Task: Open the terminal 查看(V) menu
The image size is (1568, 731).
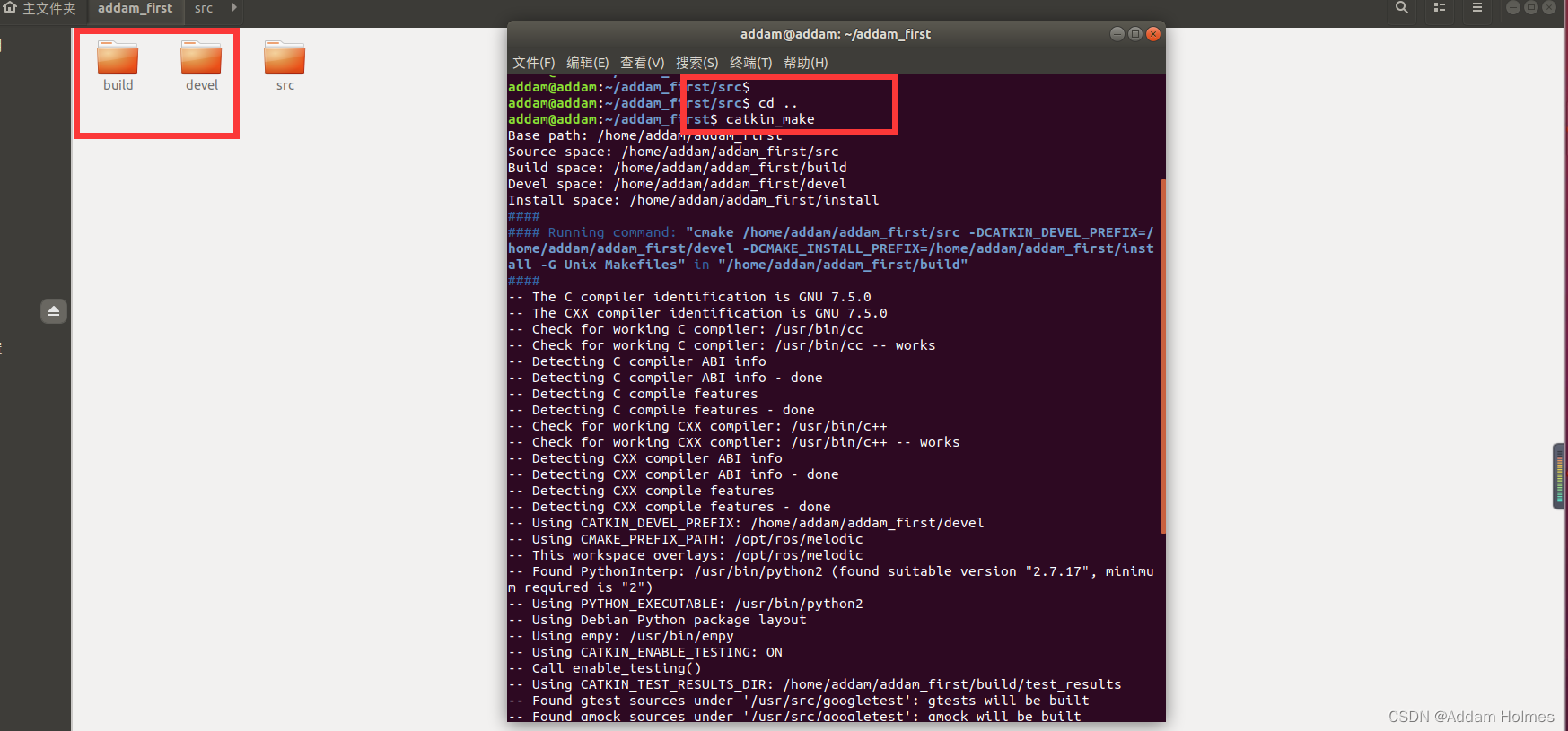Action: pos(642,63)
